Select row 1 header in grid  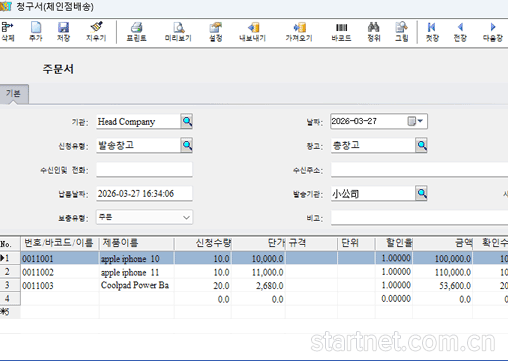pyautogui.click(x=10, y=258)
